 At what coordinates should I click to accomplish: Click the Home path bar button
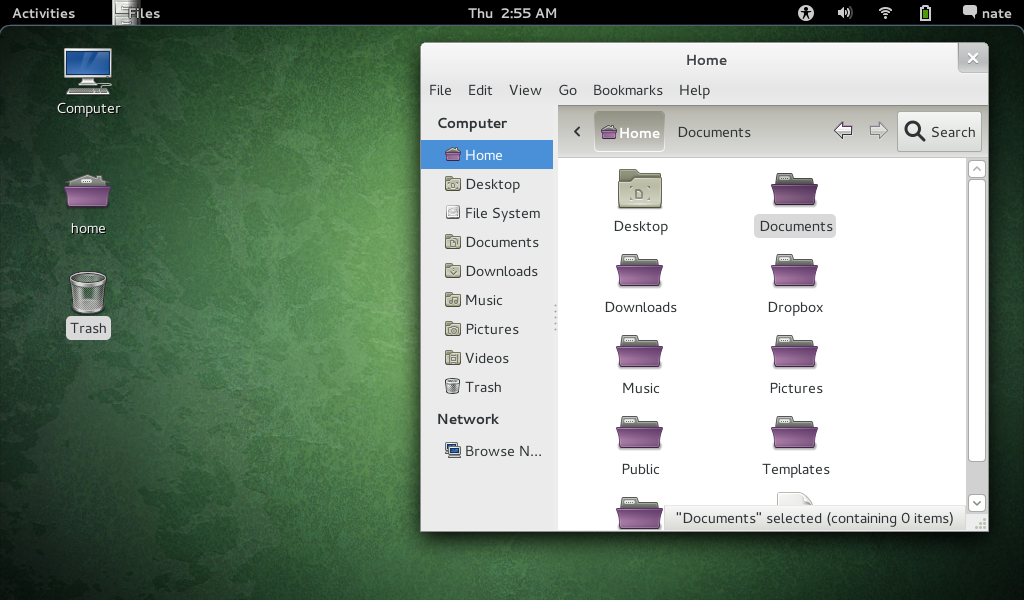coord(630,132)
